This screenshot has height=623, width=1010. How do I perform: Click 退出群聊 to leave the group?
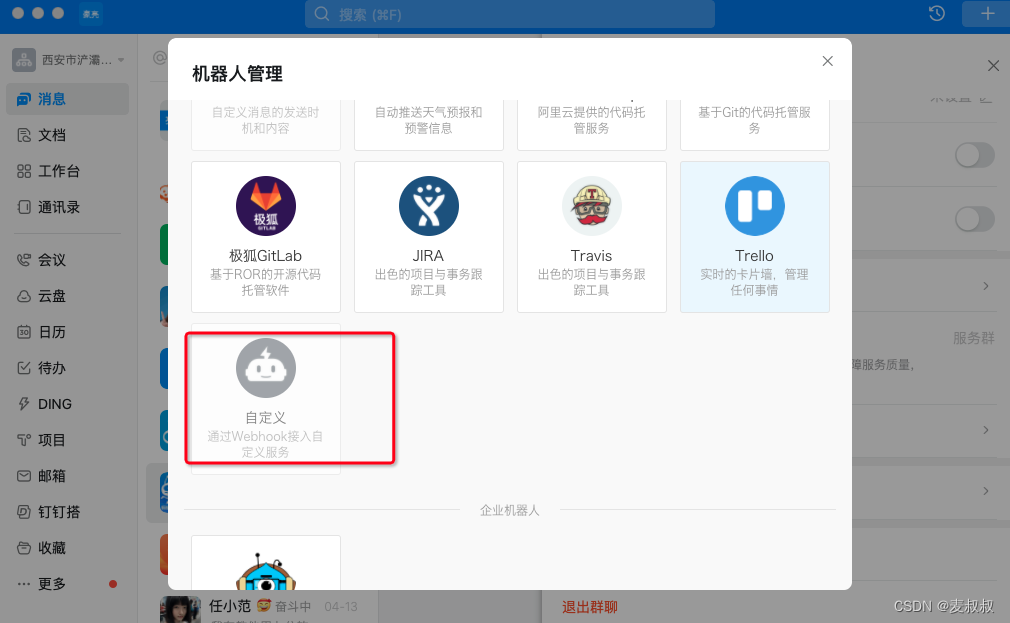click(589, 607)
